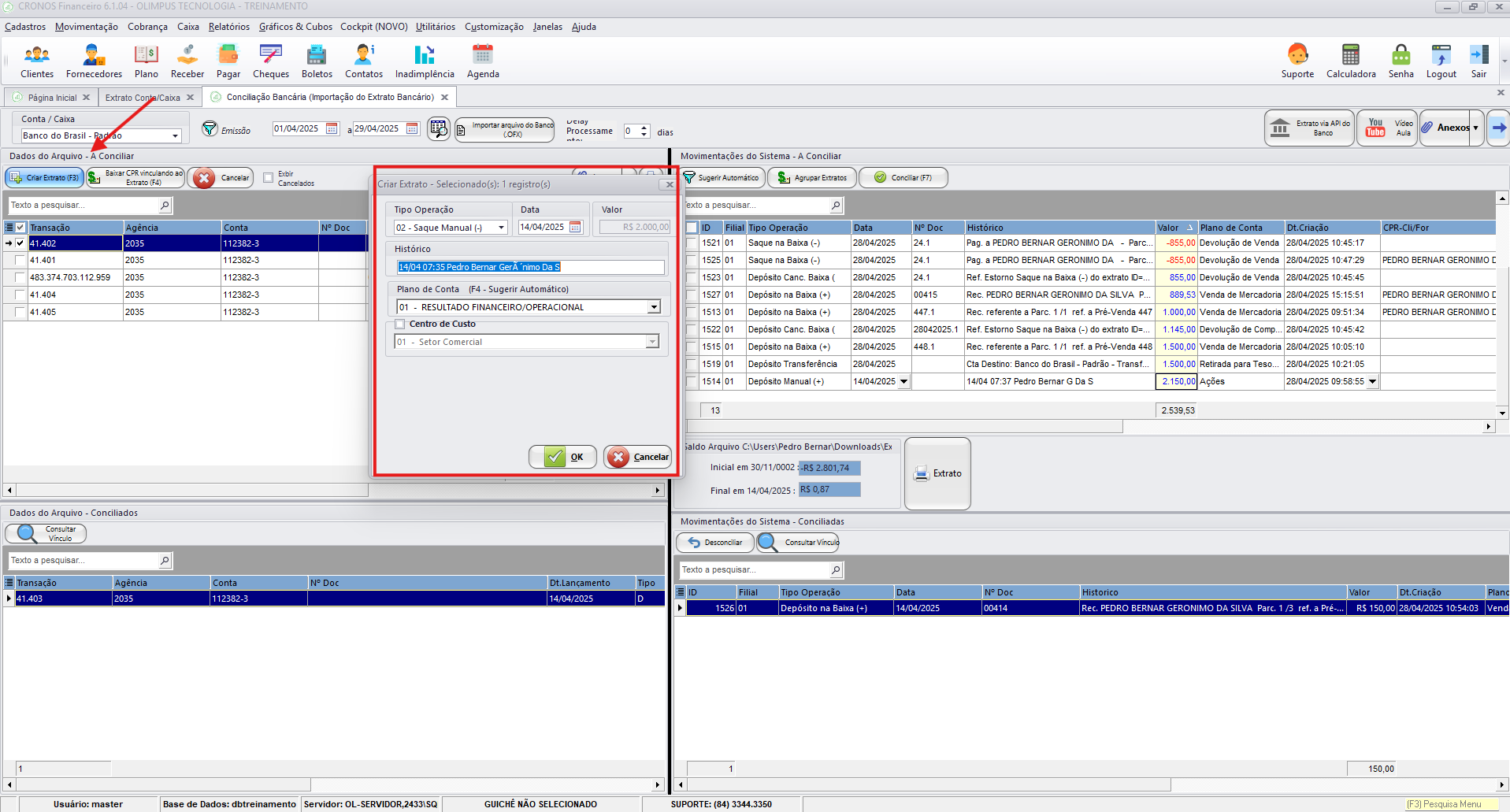Open the Relatórios menu
Screen dimensions: 1510x812
click(x=229, y=27)
